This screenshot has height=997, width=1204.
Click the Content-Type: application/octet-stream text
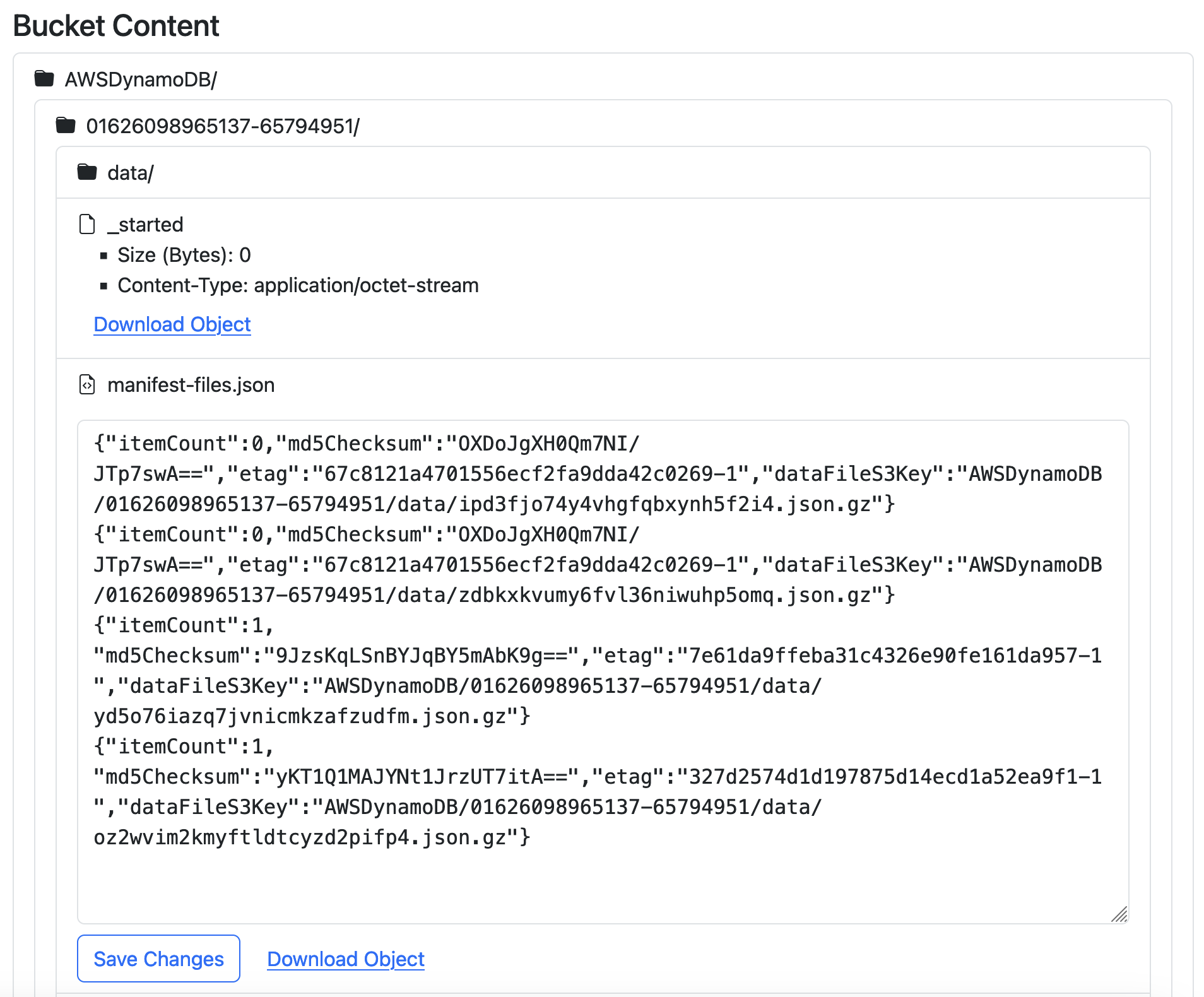[x=298, y=285]
